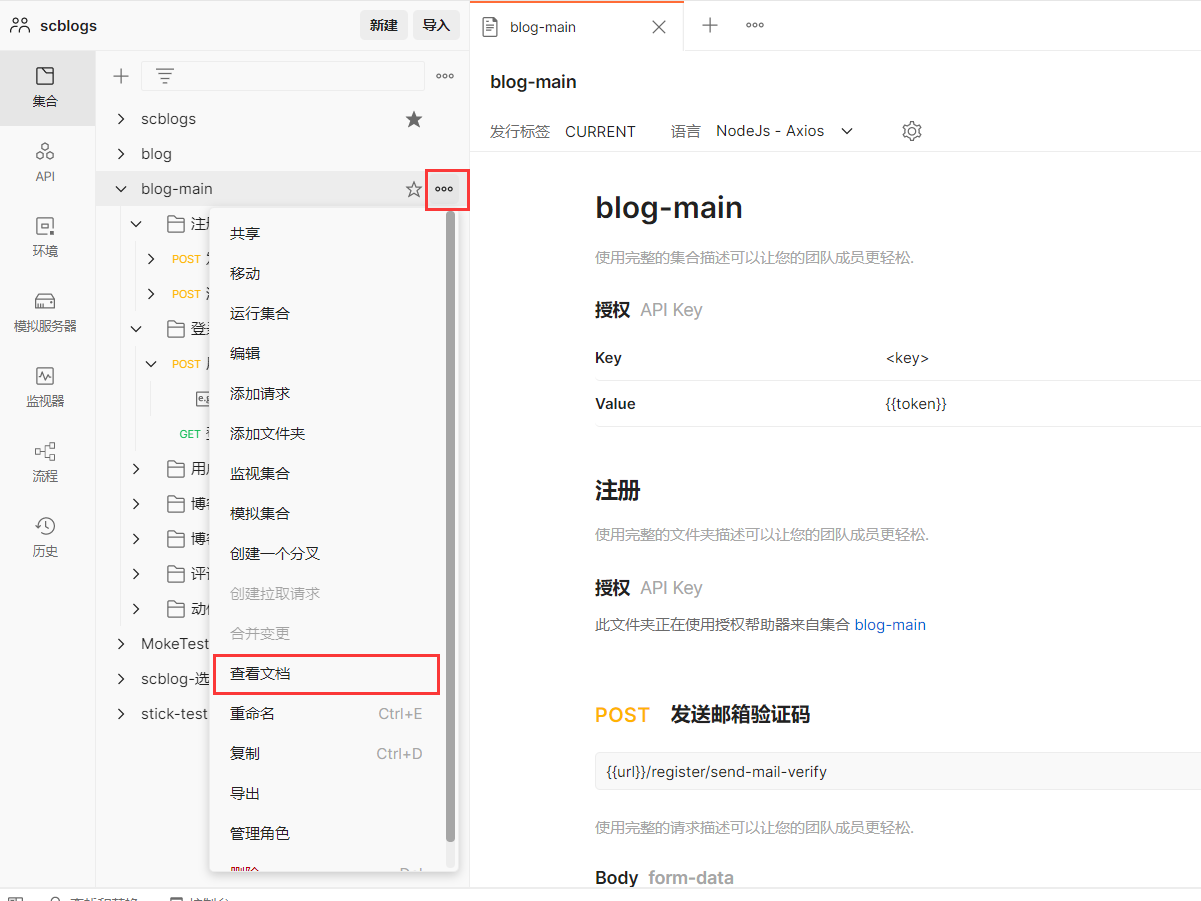The height and width of the screenshot is (901, 1201).
Task: Choose 管理角色 in context menu
Action: tap(328, 834)
